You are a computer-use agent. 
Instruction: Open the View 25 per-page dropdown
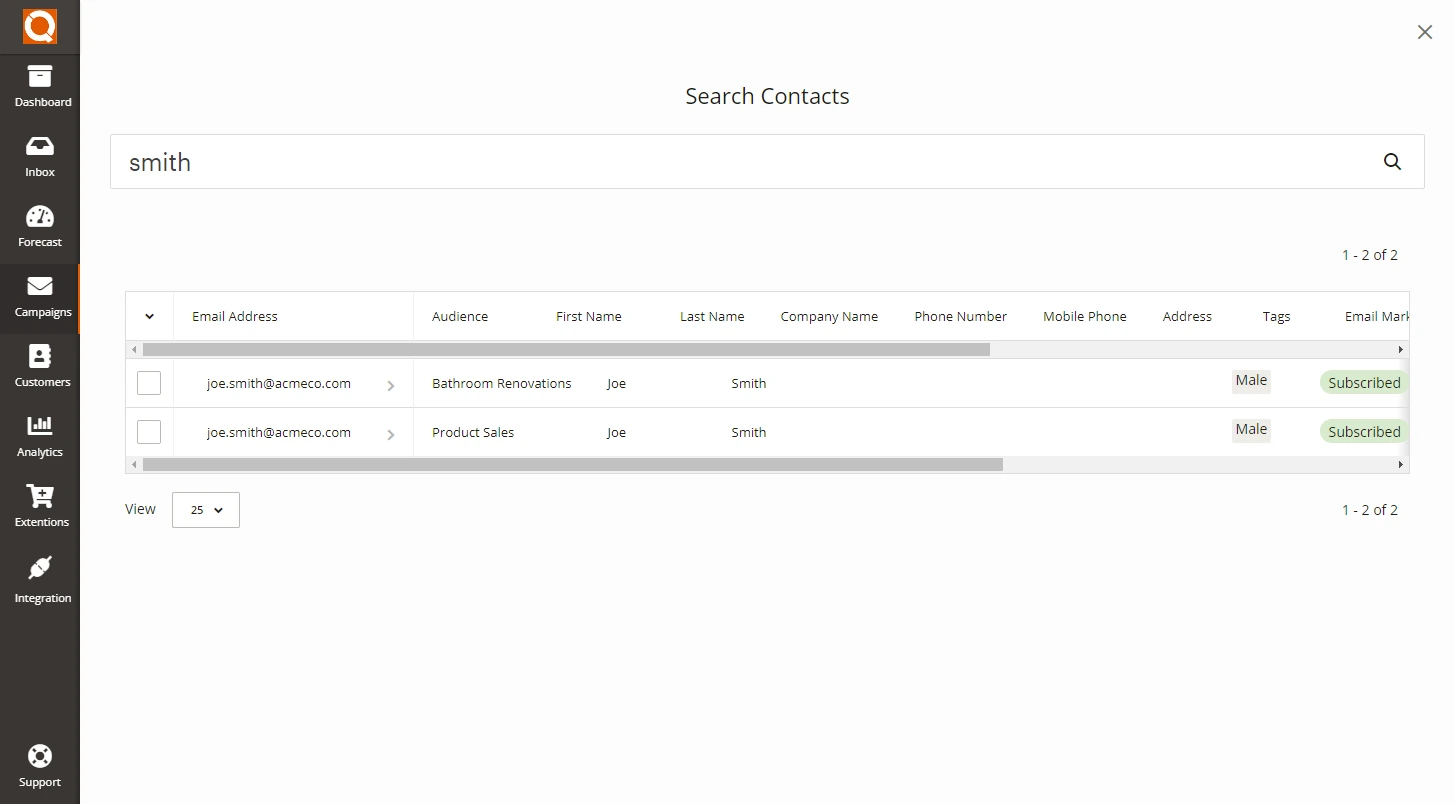coord(206,510)
